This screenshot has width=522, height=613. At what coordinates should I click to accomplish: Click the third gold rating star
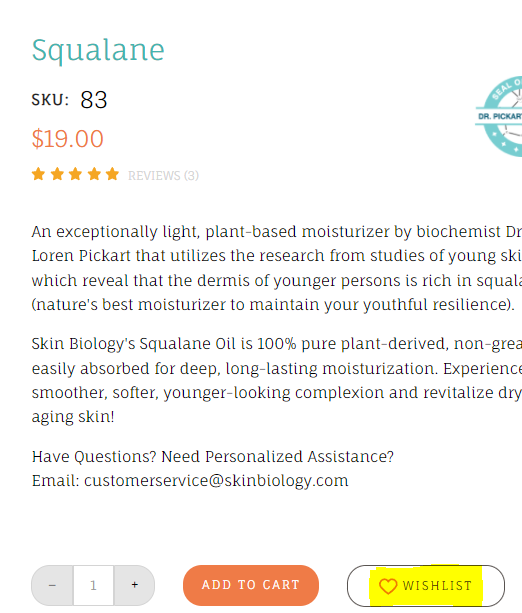(x=75, y=174)
